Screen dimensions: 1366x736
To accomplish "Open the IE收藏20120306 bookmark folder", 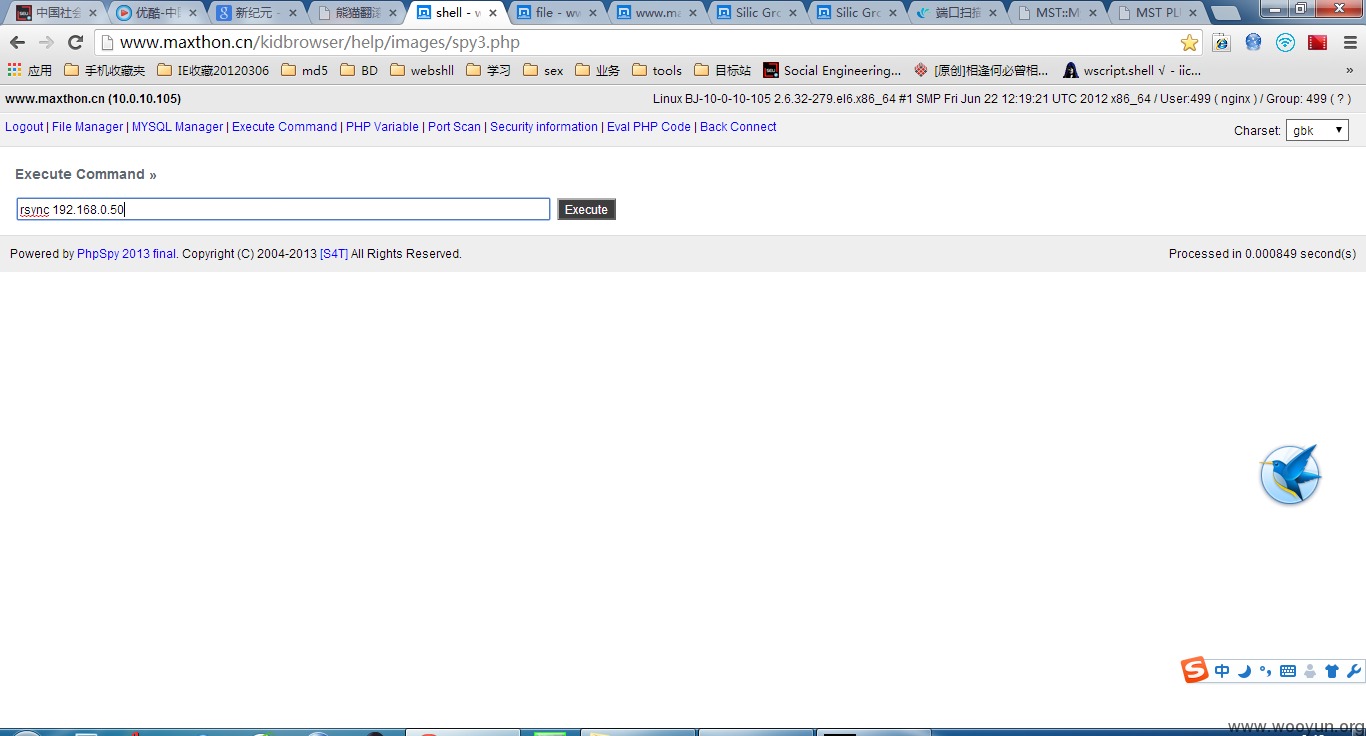I will tap(212, 70).
